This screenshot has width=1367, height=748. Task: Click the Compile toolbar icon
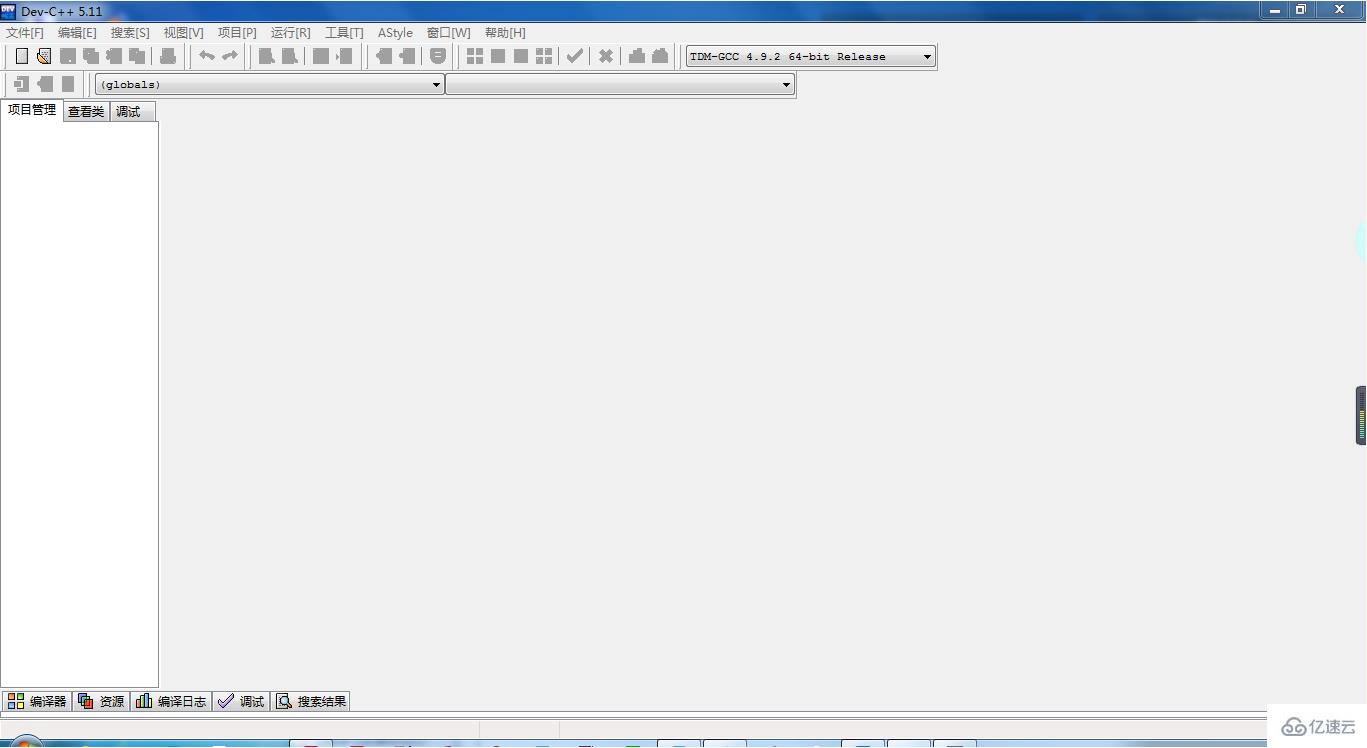pos(475,56)
